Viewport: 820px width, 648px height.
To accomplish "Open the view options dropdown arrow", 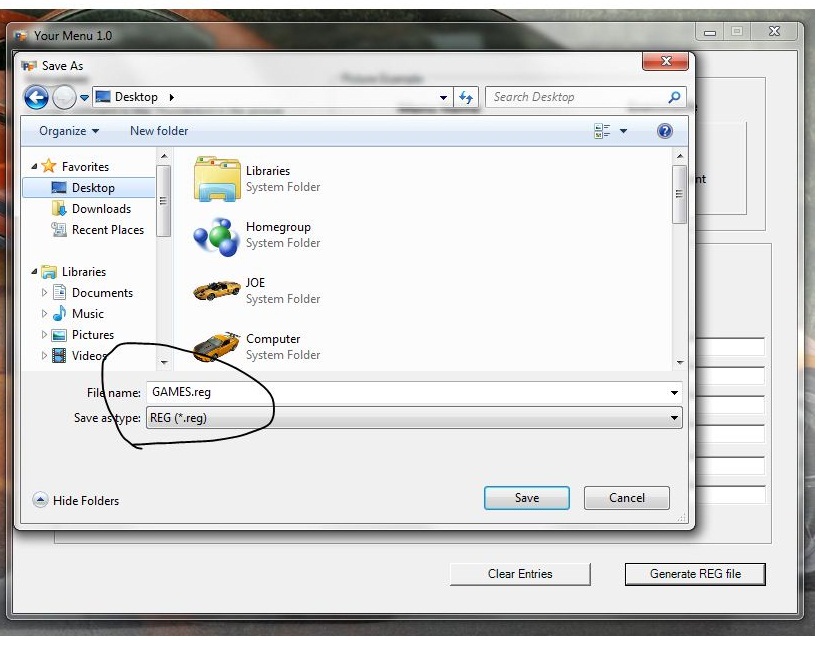I will [x=623, y=131].
